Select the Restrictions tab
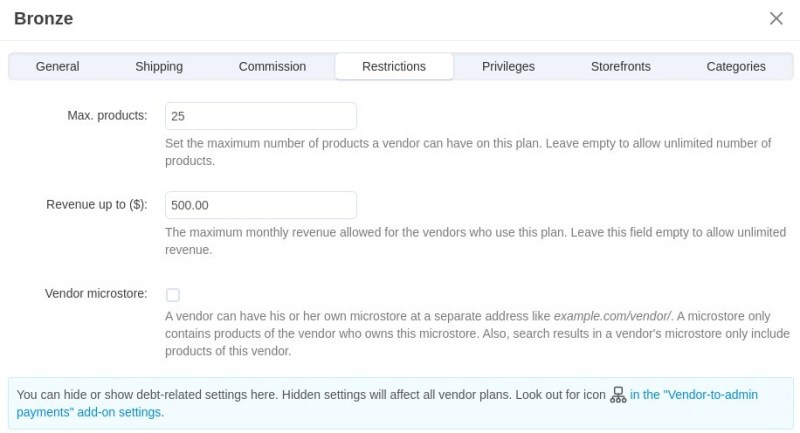Image resolution: width=800 pixels, height=433 pixels. point(394,67)
